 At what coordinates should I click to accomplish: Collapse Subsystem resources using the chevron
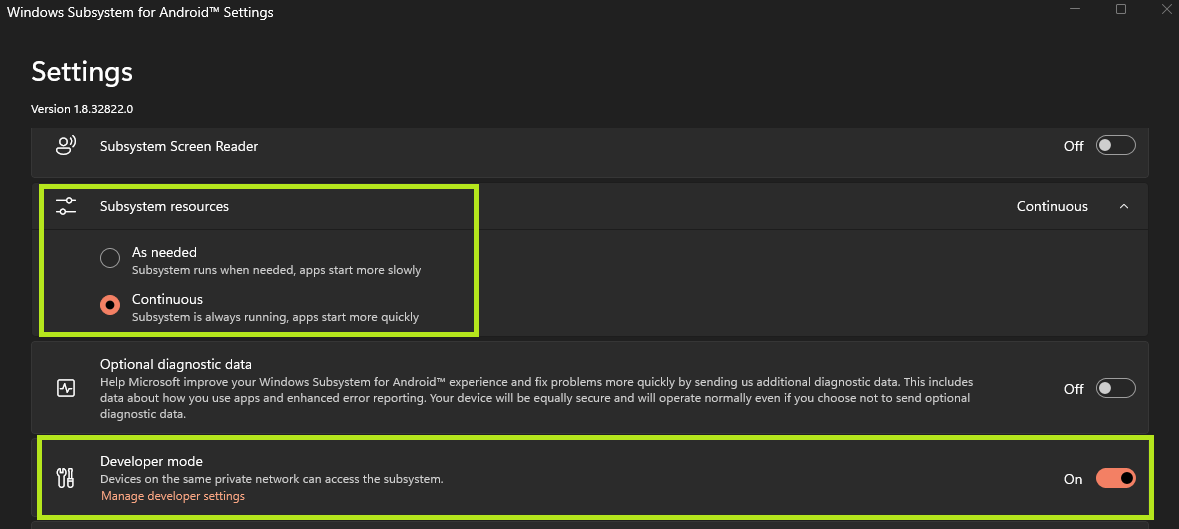click(1124, 206)
